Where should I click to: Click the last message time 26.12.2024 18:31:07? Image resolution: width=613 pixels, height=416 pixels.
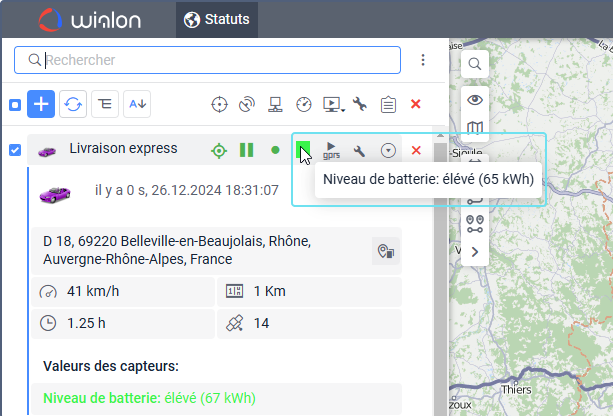click(215, 190)
